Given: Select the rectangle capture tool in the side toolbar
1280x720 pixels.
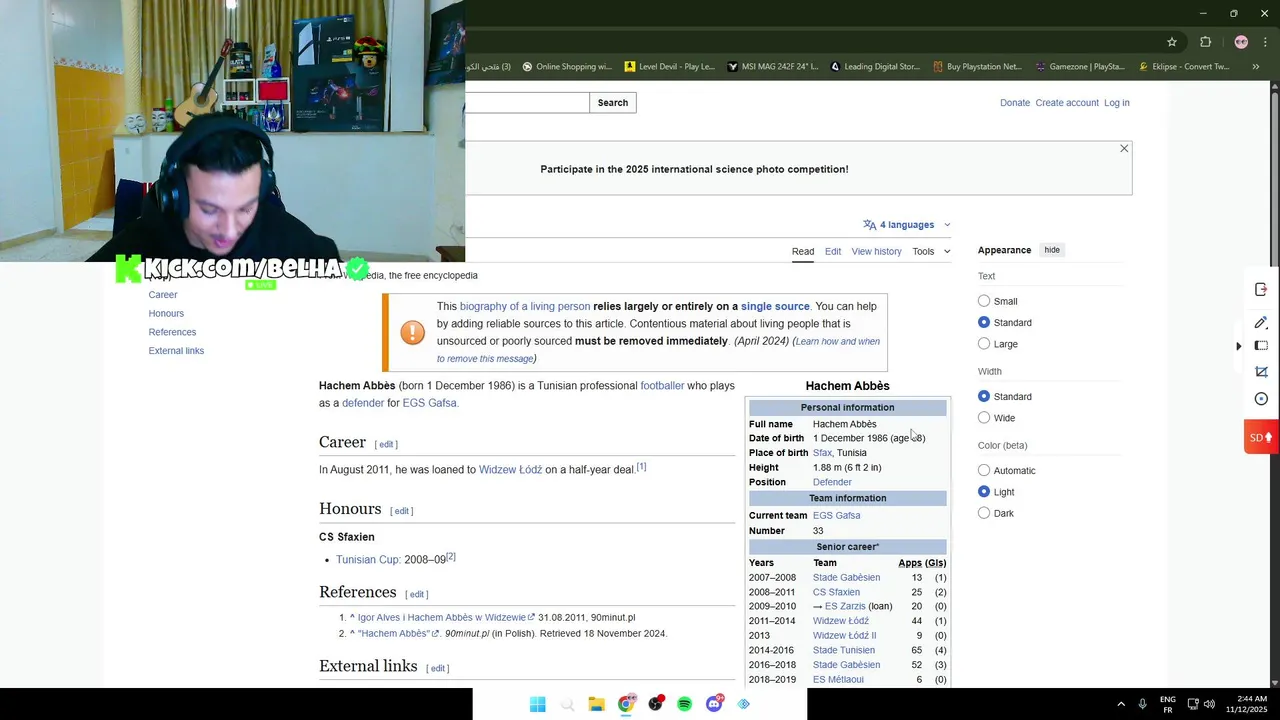Looking at the screenshot, I should 1261,346.
